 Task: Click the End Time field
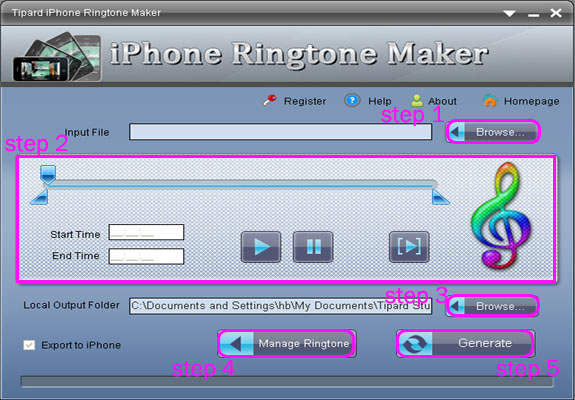(146, 256)
